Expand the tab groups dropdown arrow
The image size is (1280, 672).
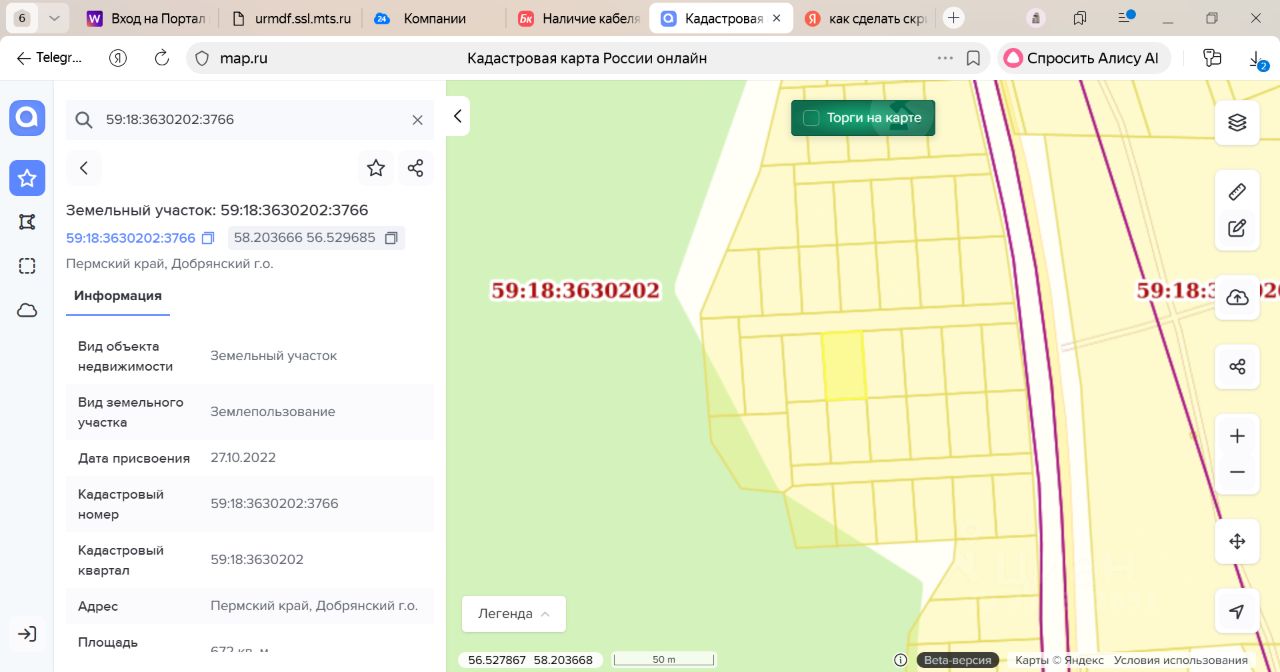[54, 18]
